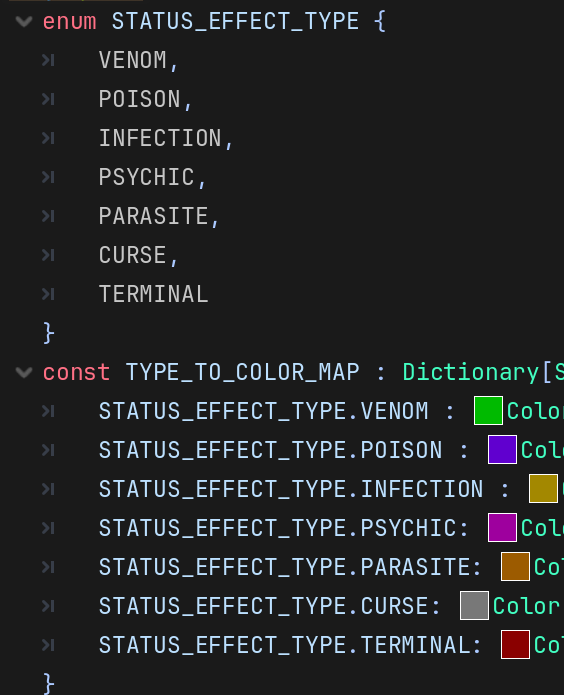
Task: Click the STATUS_EFFECT_TYPE.TERMINAL dictionary key
Action: coord(284,645)
